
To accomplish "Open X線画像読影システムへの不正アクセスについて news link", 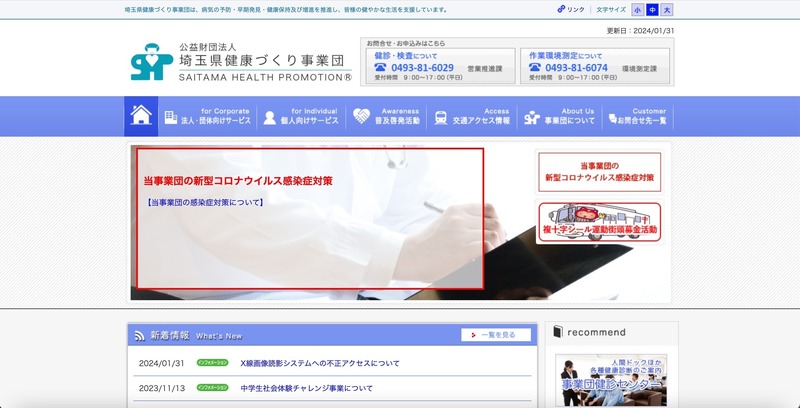I will click(320, 363).
